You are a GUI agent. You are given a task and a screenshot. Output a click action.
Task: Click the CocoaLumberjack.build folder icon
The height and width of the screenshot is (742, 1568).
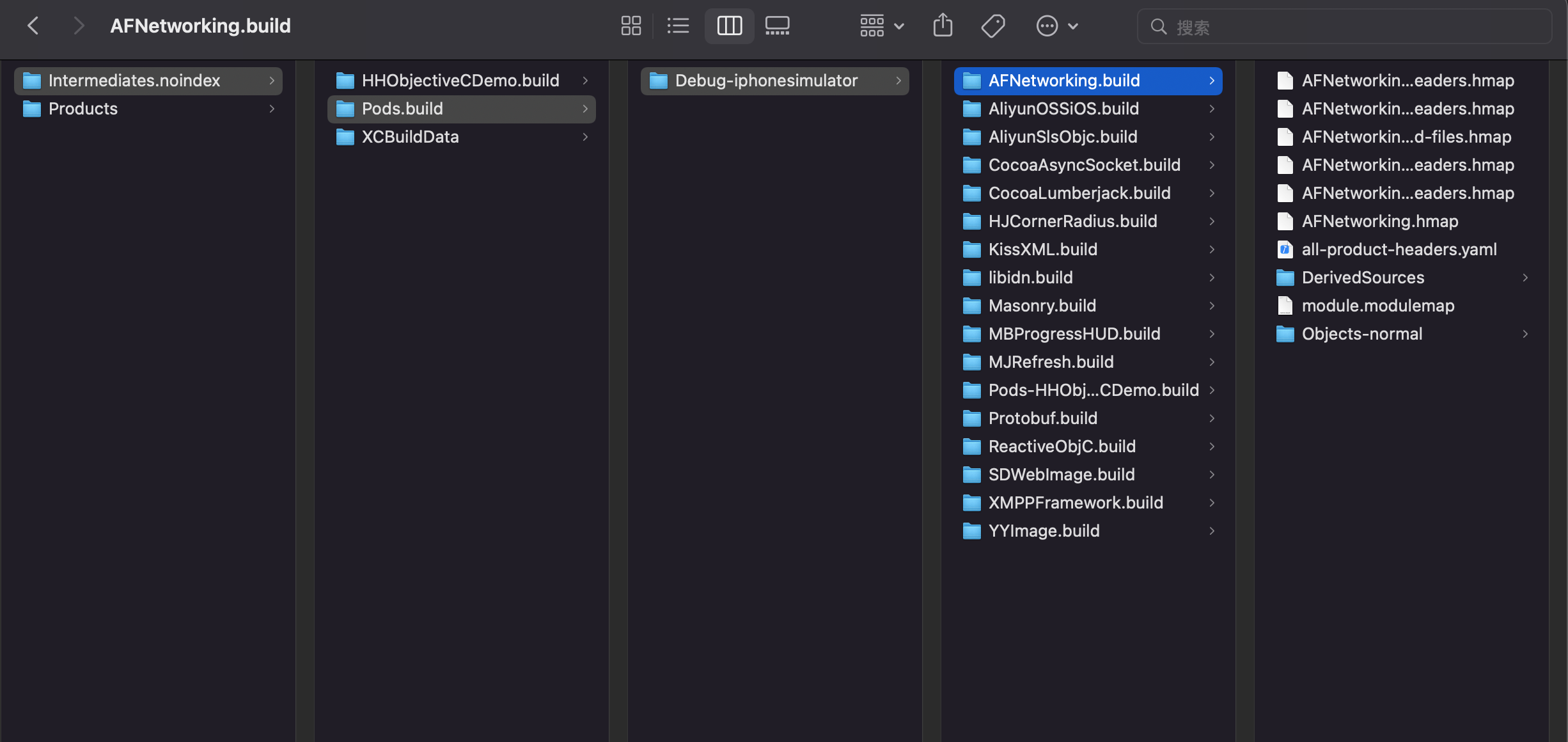click(972, 193)
